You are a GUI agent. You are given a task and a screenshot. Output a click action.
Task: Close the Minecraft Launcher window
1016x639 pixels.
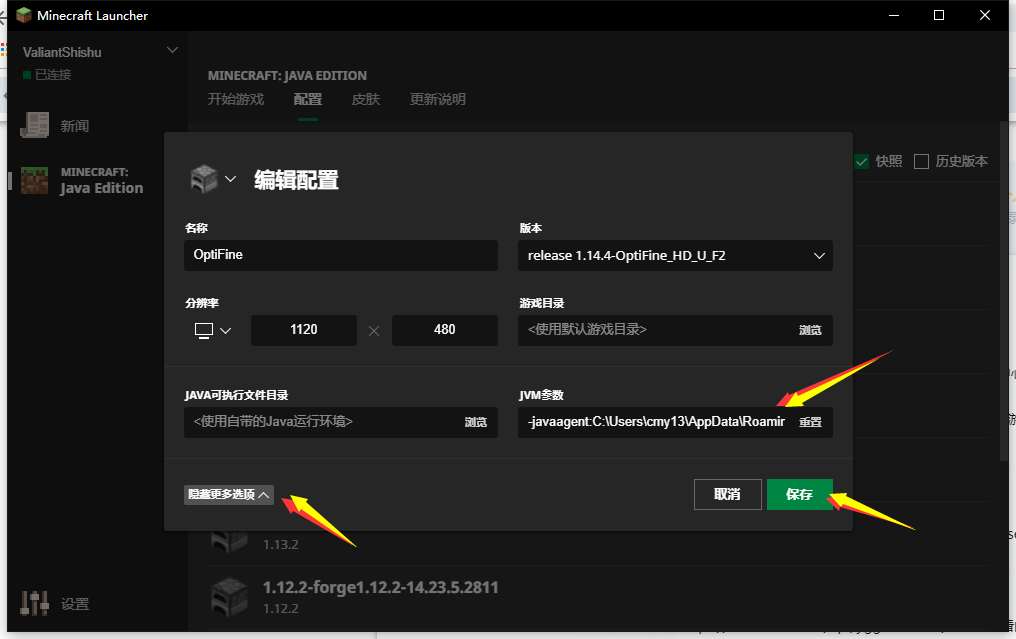coord(984,15)
